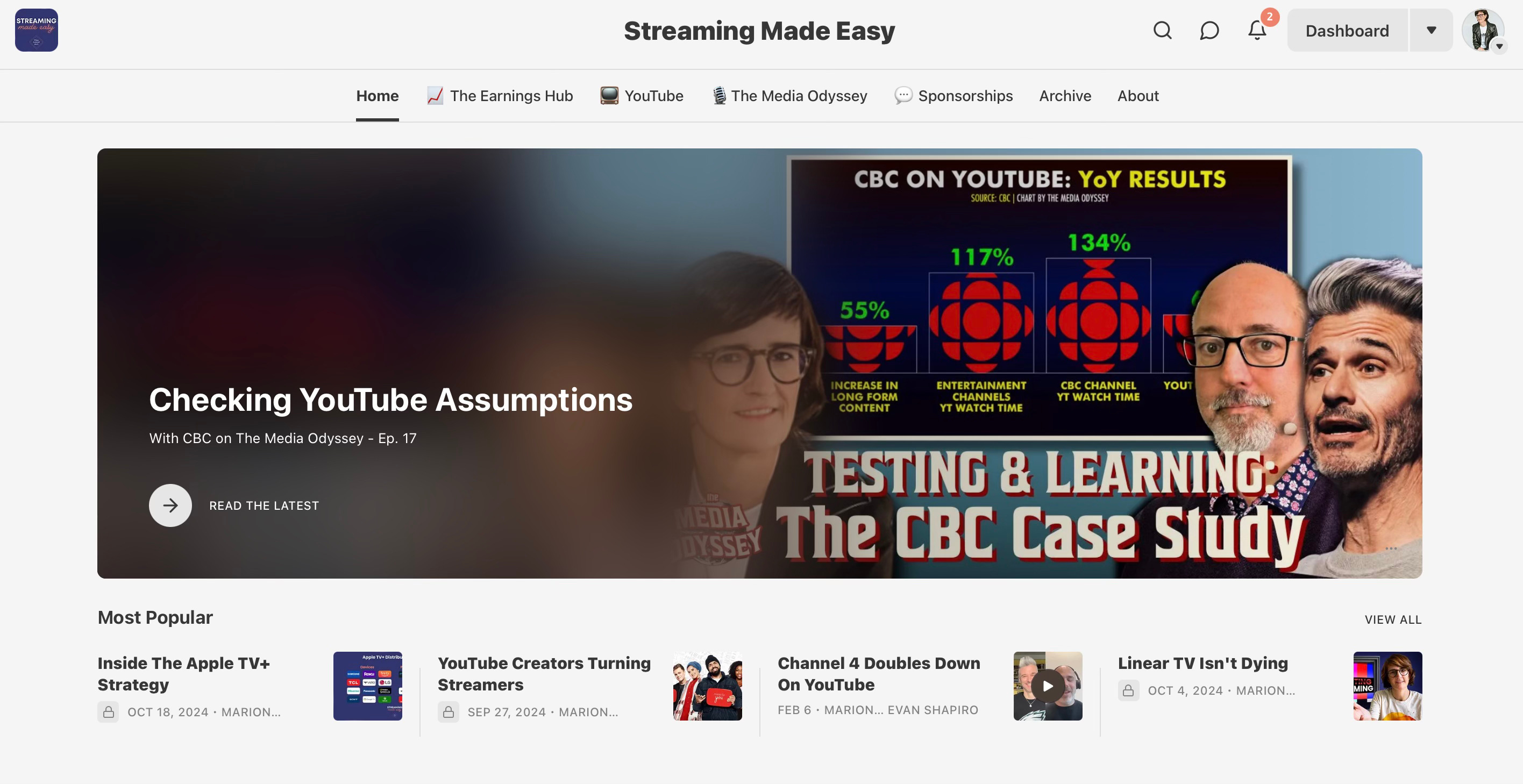Go to the YouTube tab
The height and width of the screenshot is (784, 1523).
(642, 96)
